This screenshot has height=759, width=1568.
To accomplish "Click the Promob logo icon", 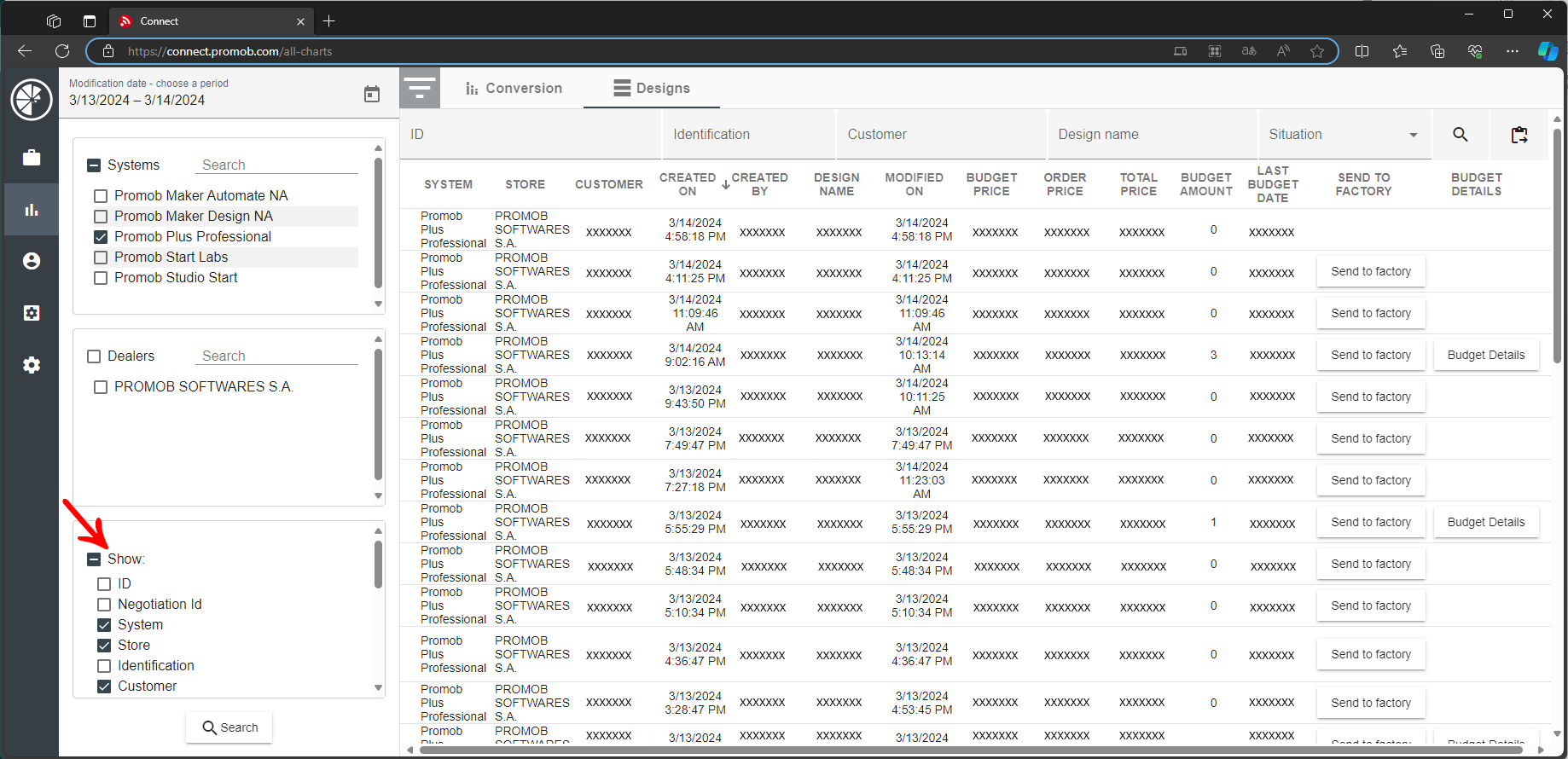I will (32, 100).
